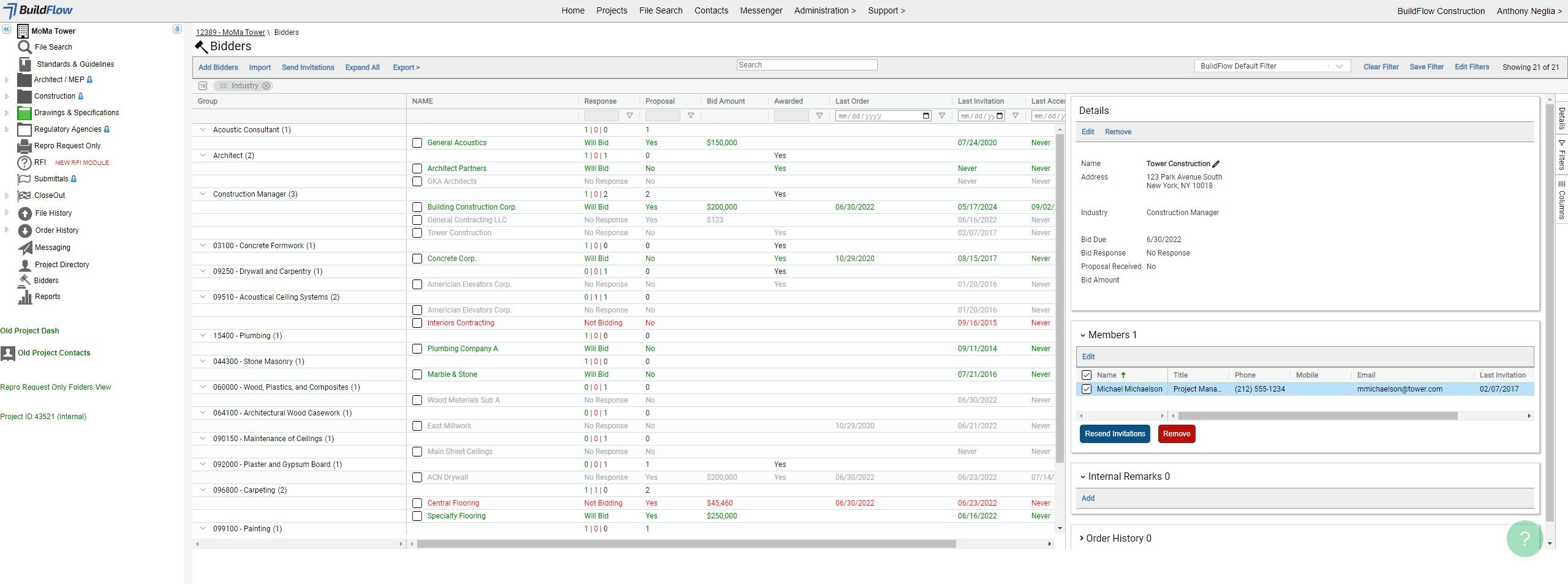Open the Administration menu
Viewport: 1568px width, 584px height.
tap(824, 10)
